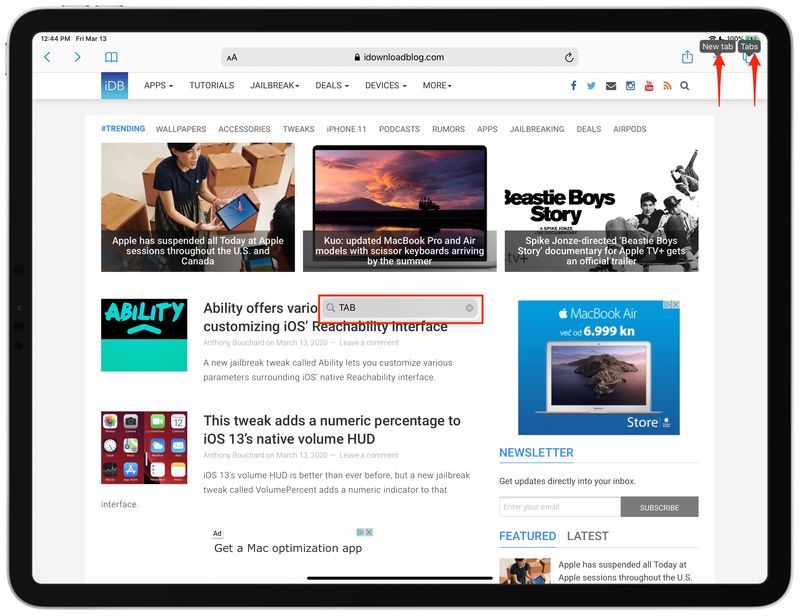The image size is (800, 616).
Task: Select the APPS trending link
Action: (x=487, y=129)
